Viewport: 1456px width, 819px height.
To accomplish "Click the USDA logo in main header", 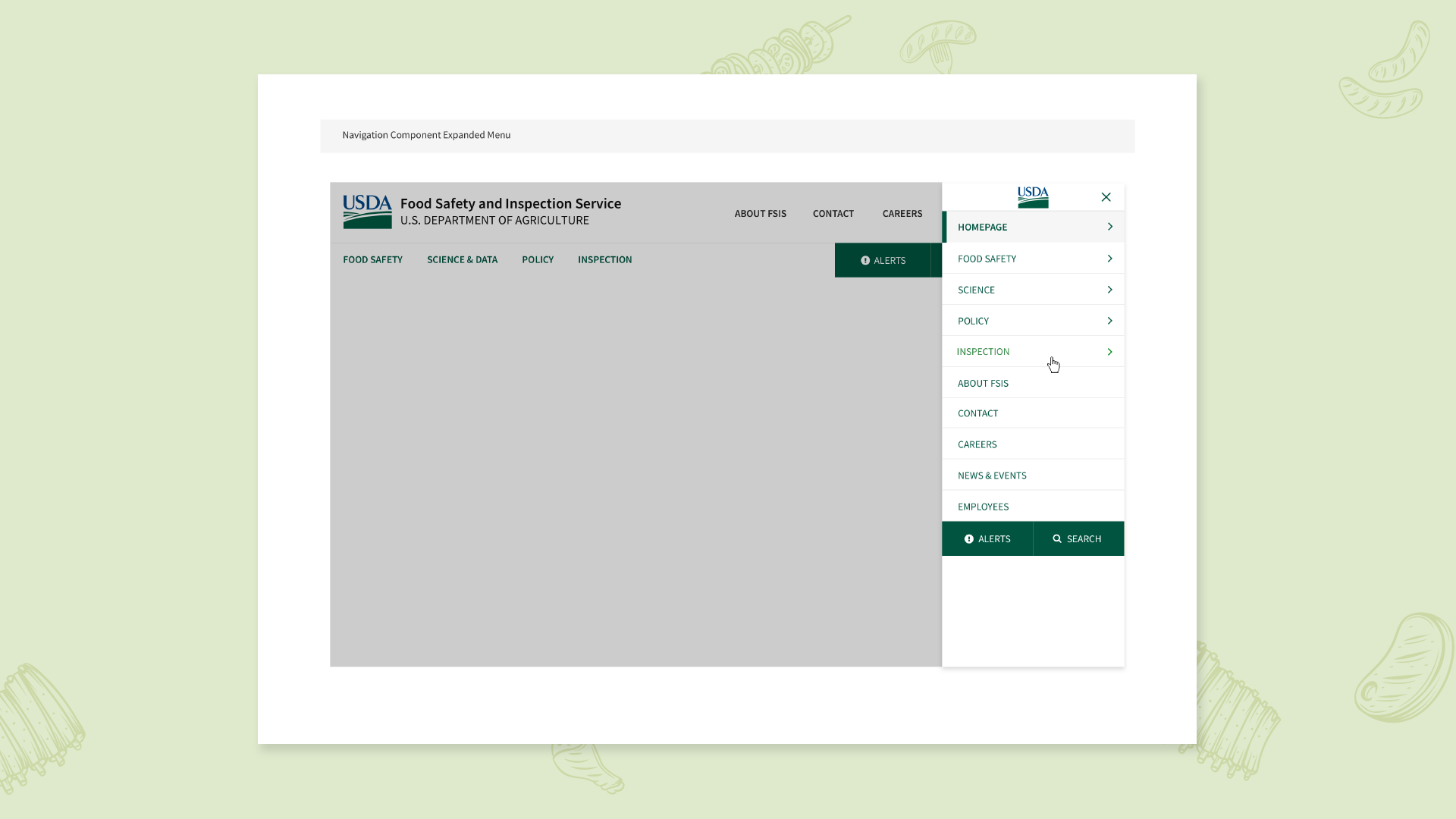I will 367,212.
